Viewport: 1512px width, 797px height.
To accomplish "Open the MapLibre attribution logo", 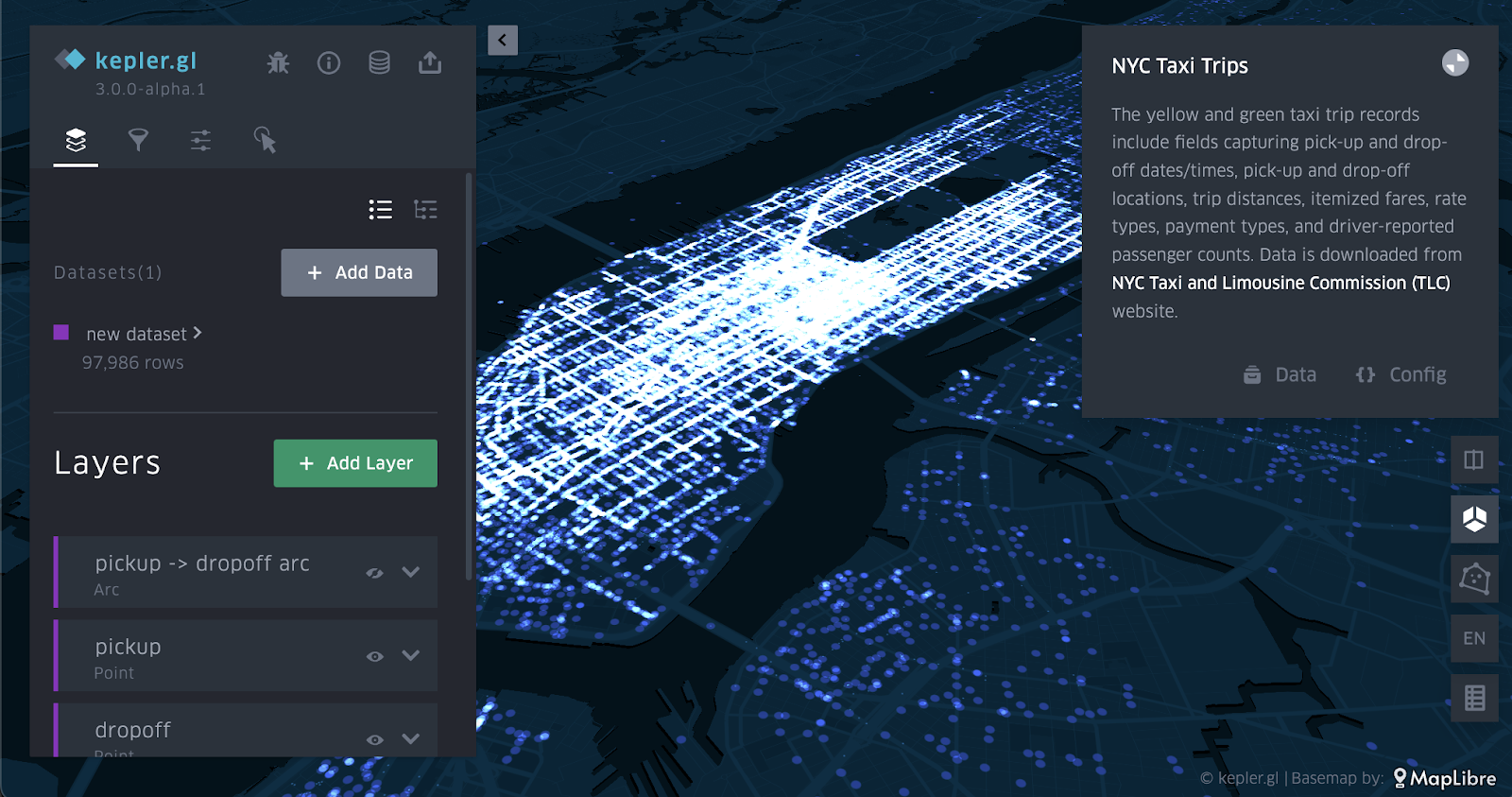I will (1445, 778).
